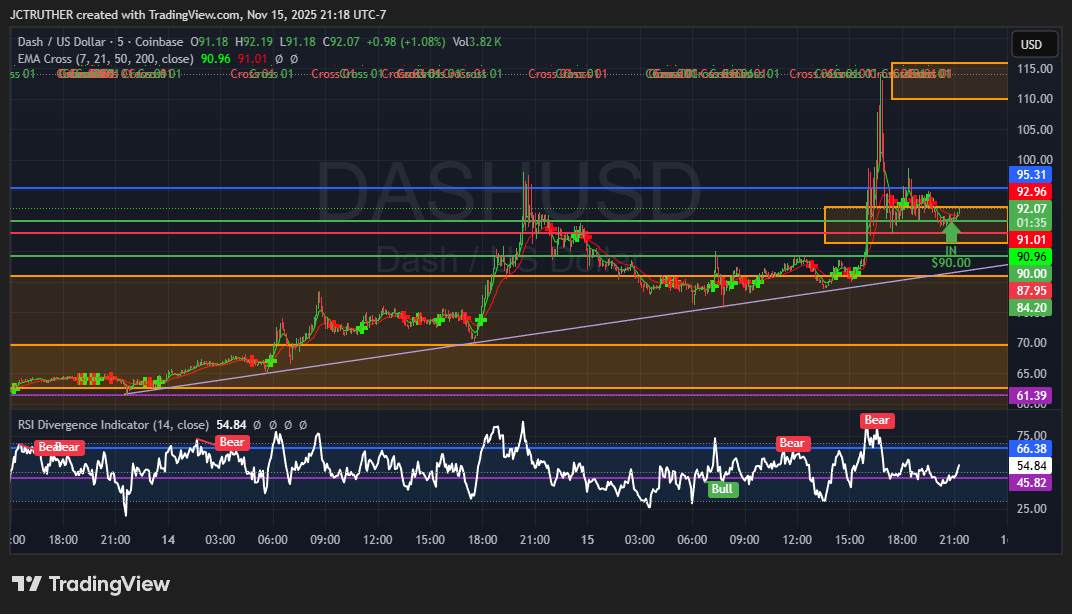The image size is (1072, 614).
Task: Click the red 91.01 price axis label
Action: 1031,239
